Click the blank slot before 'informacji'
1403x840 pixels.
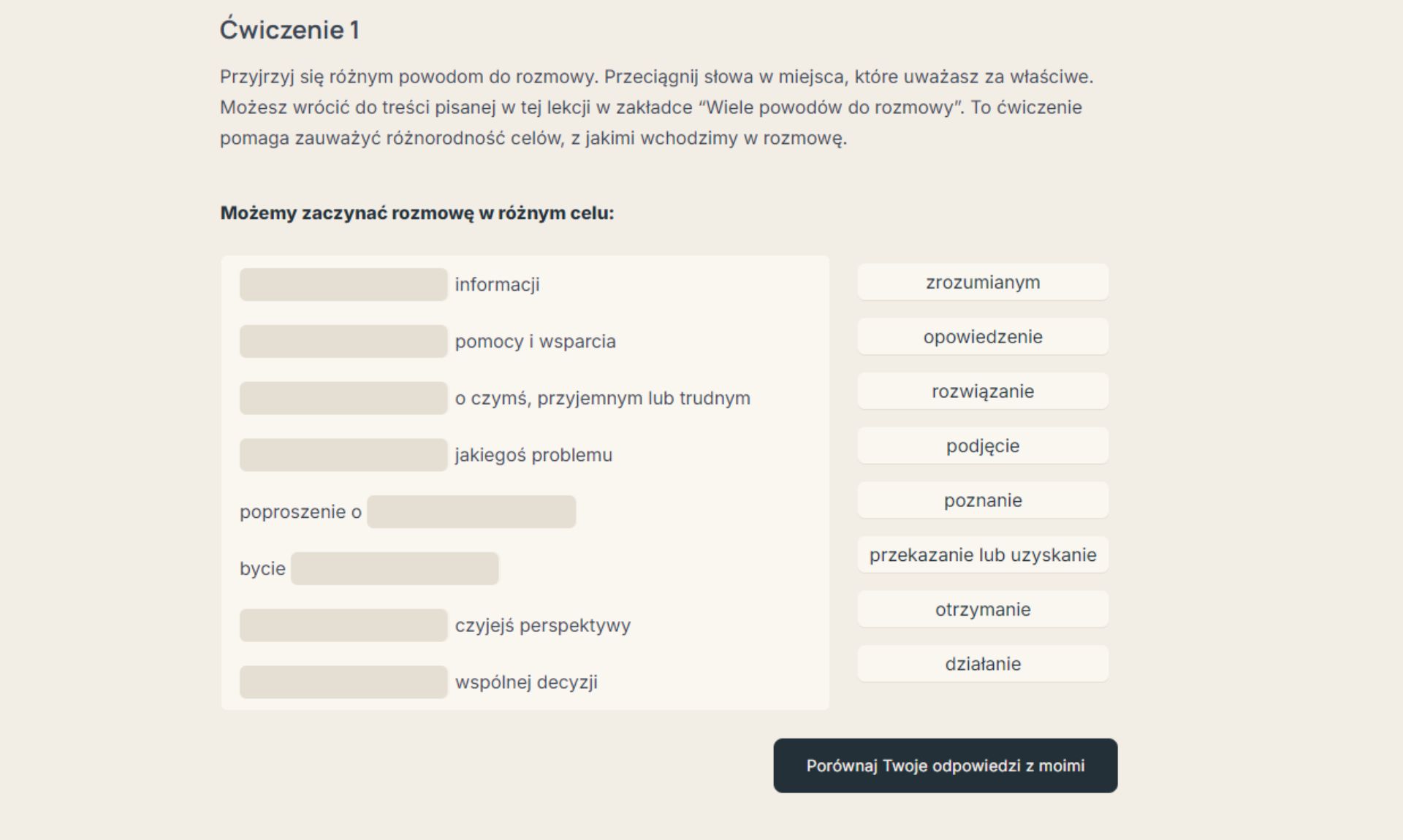tap(343, 284)
